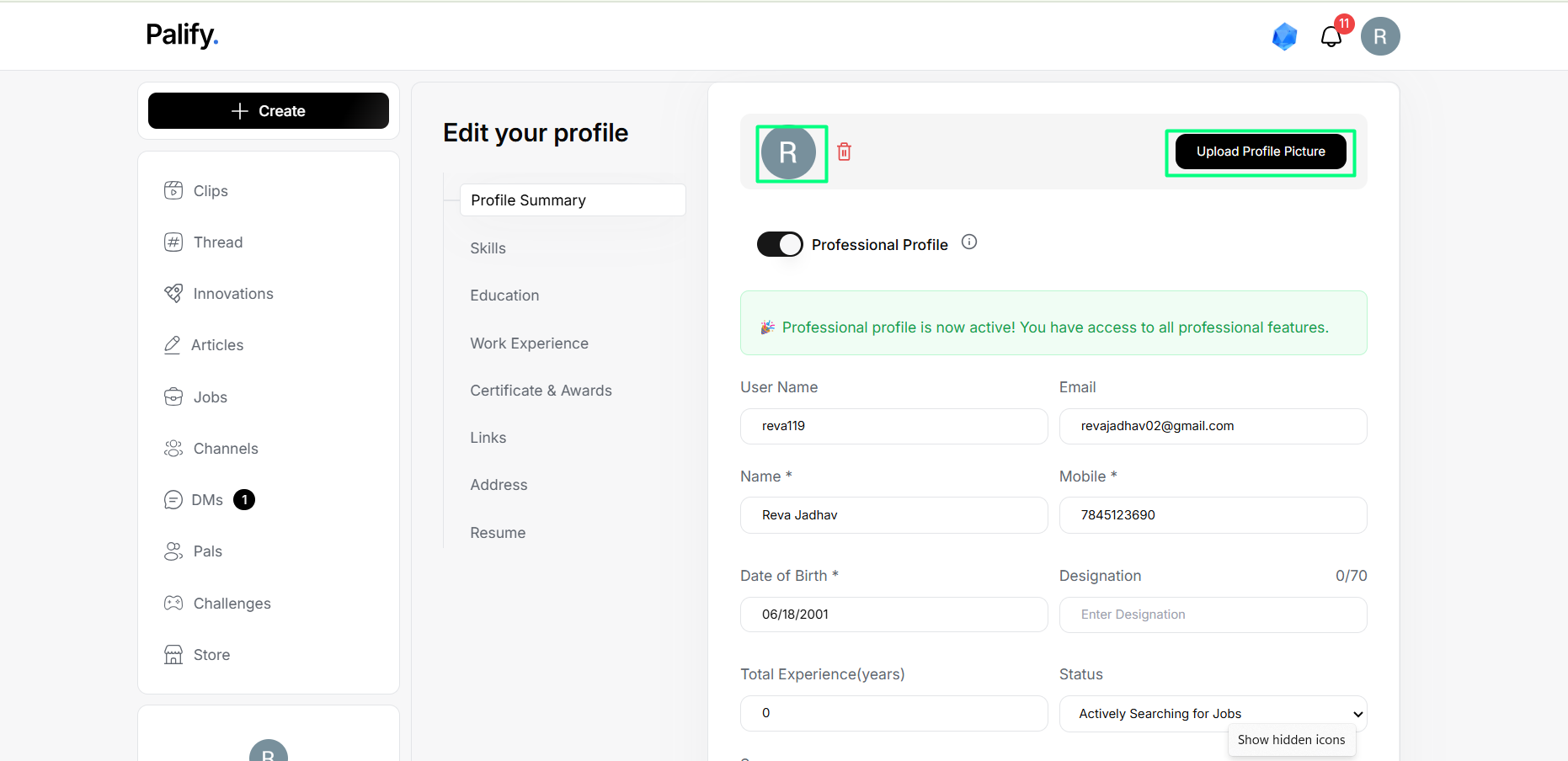Open the user avatar menu in header
1568x761 pixels.
pos(1380,36)
